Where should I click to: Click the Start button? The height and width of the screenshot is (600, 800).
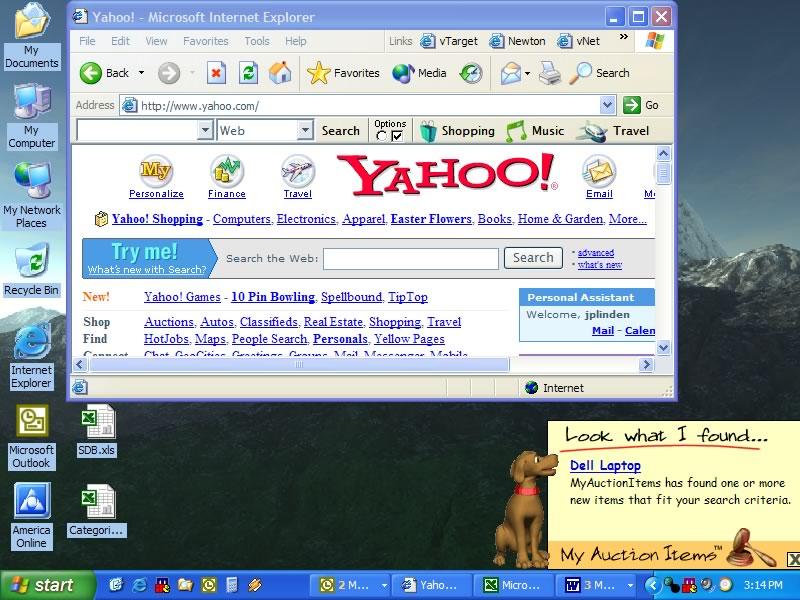tap(47, 585)
